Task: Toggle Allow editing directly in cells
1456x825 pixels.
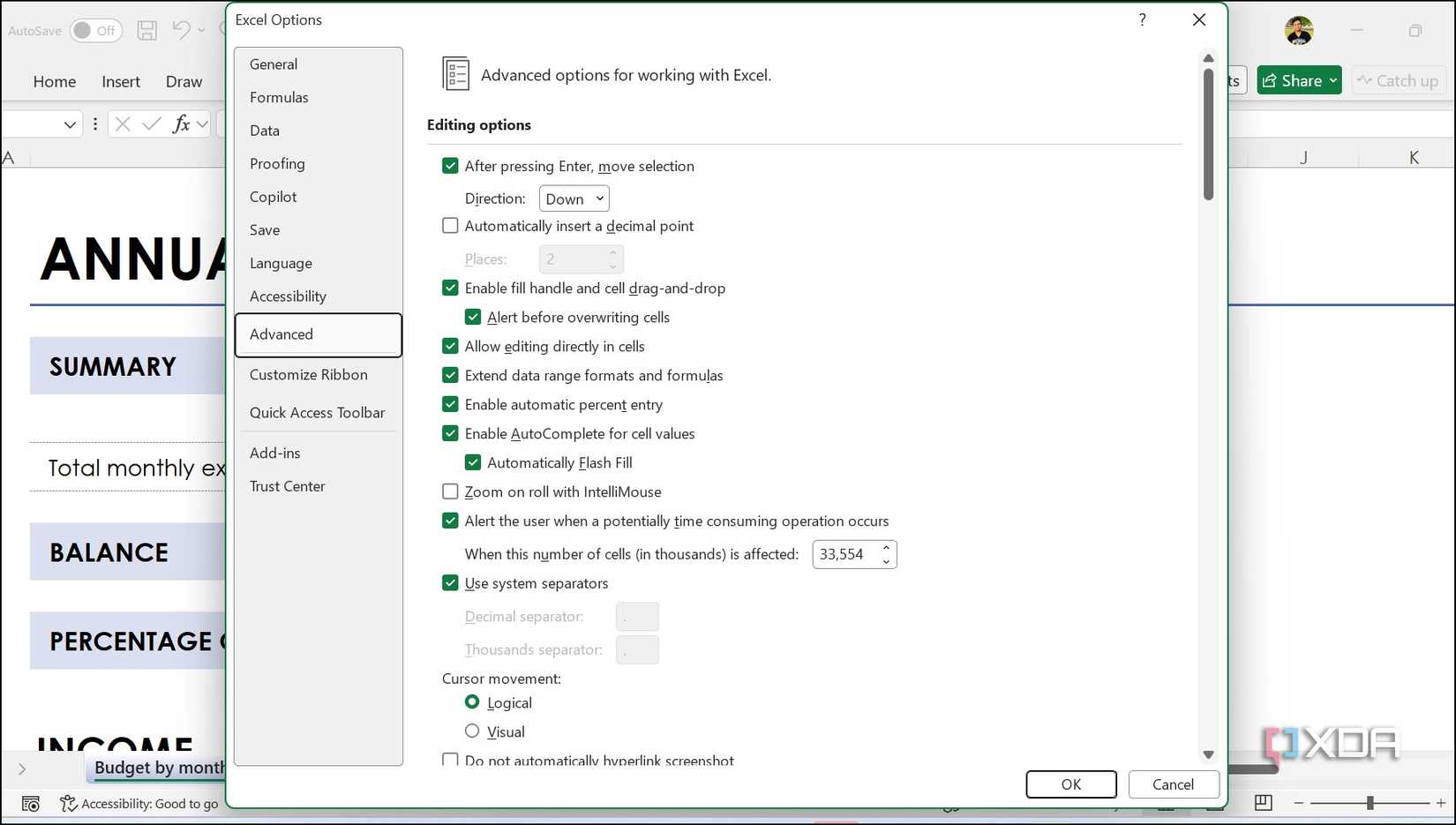Action: pyautogui.click(x=450, y=346)
